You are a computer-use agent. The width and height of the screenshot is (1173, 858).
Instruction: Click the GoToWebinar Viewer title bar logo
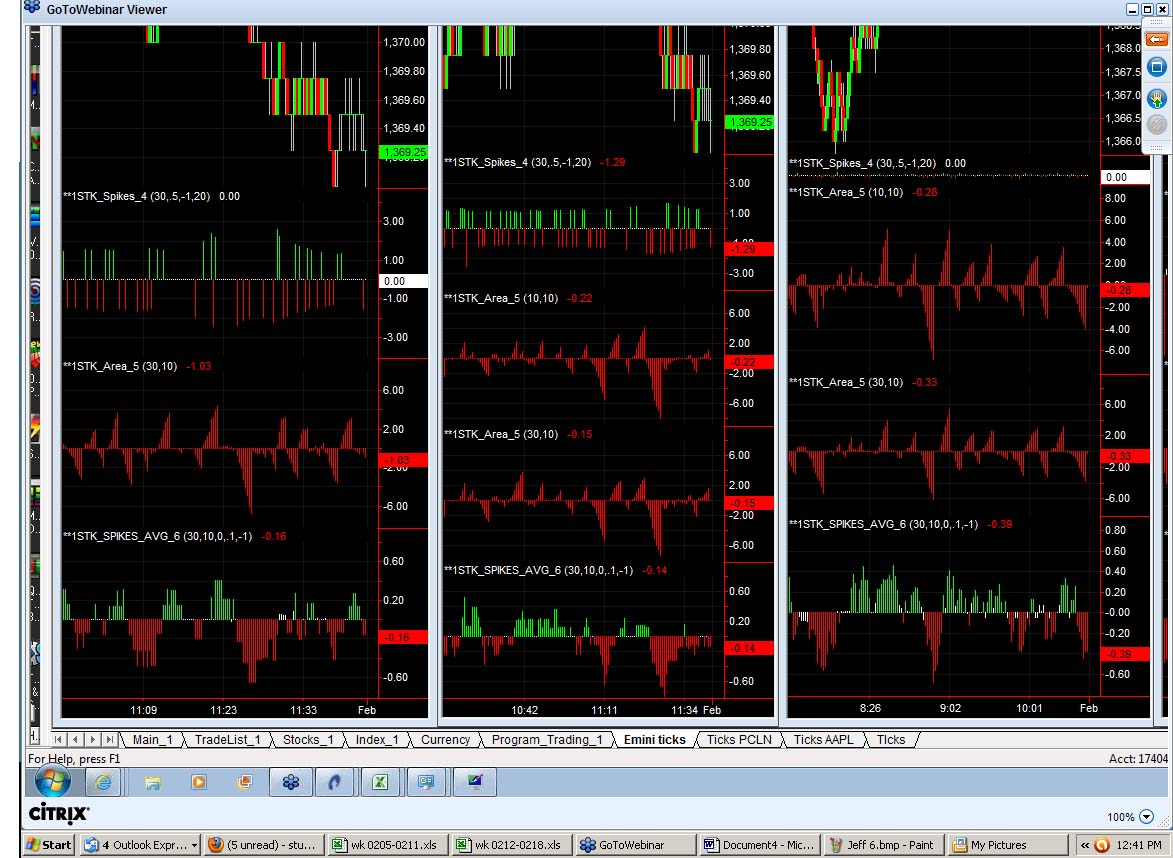tap(31, 9)
